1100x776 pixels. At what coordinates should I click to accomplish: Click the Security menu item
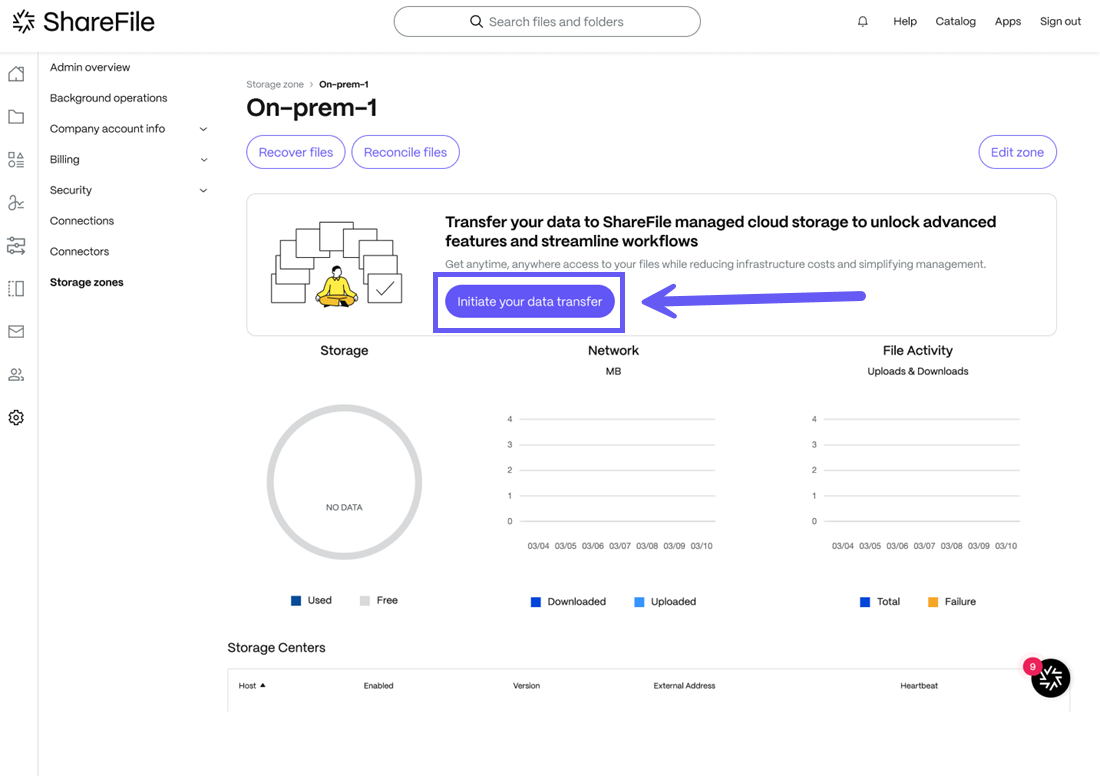pos(71,190)
